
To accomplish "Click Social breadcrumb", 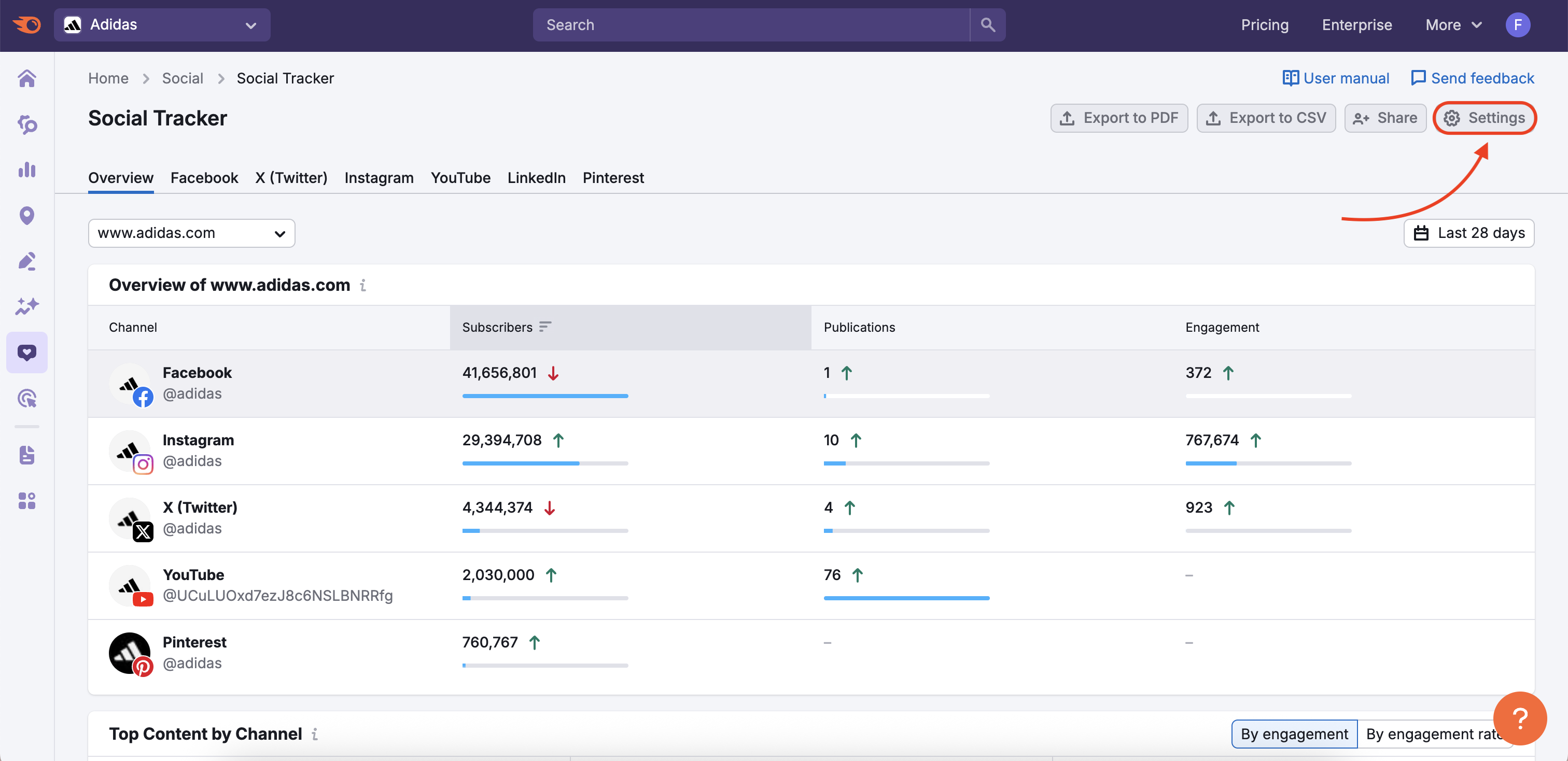I will [183, 78].
